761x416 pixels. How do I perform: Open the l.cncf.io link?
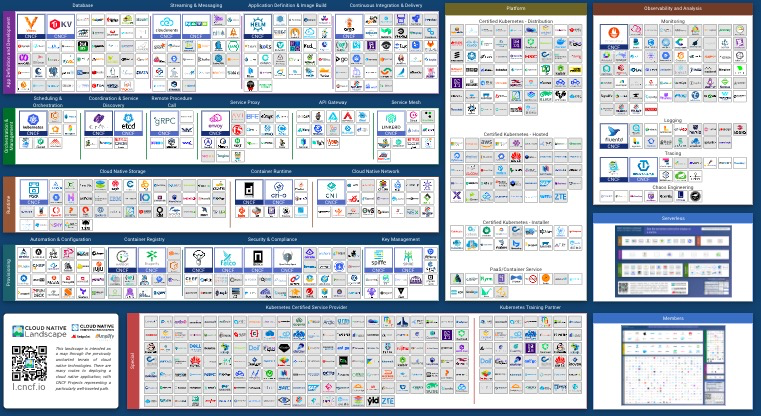pos(29,387)
